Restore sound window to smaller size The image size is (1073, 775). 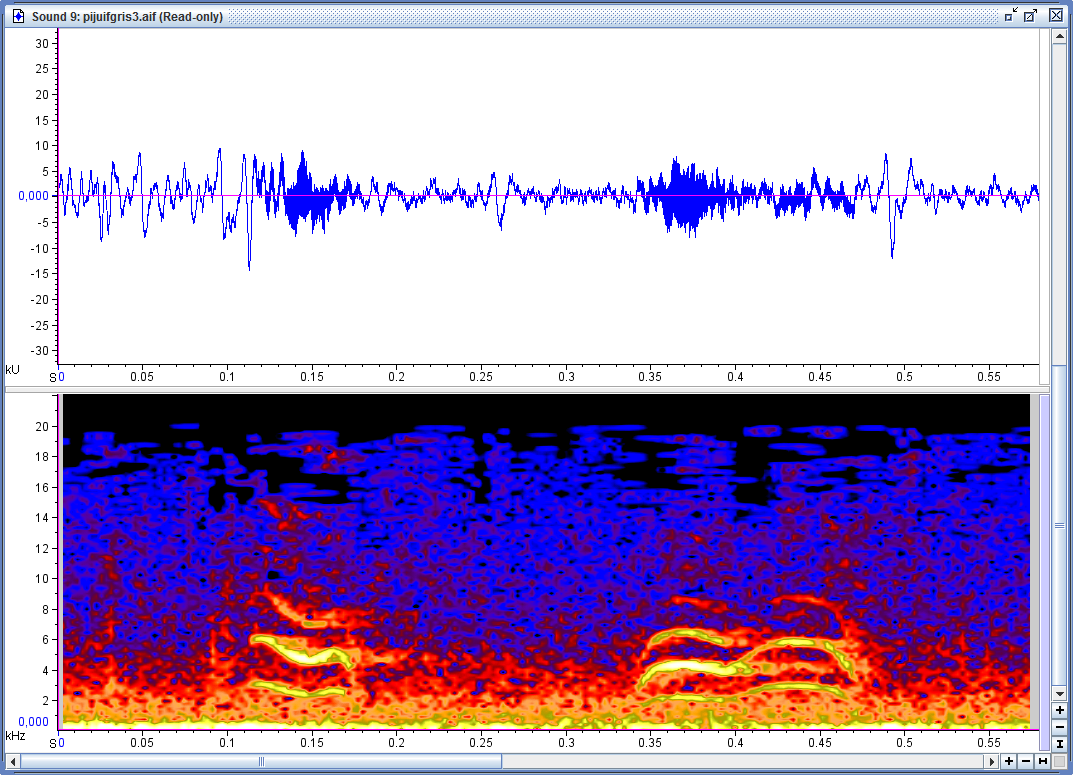coord(1011,15)
